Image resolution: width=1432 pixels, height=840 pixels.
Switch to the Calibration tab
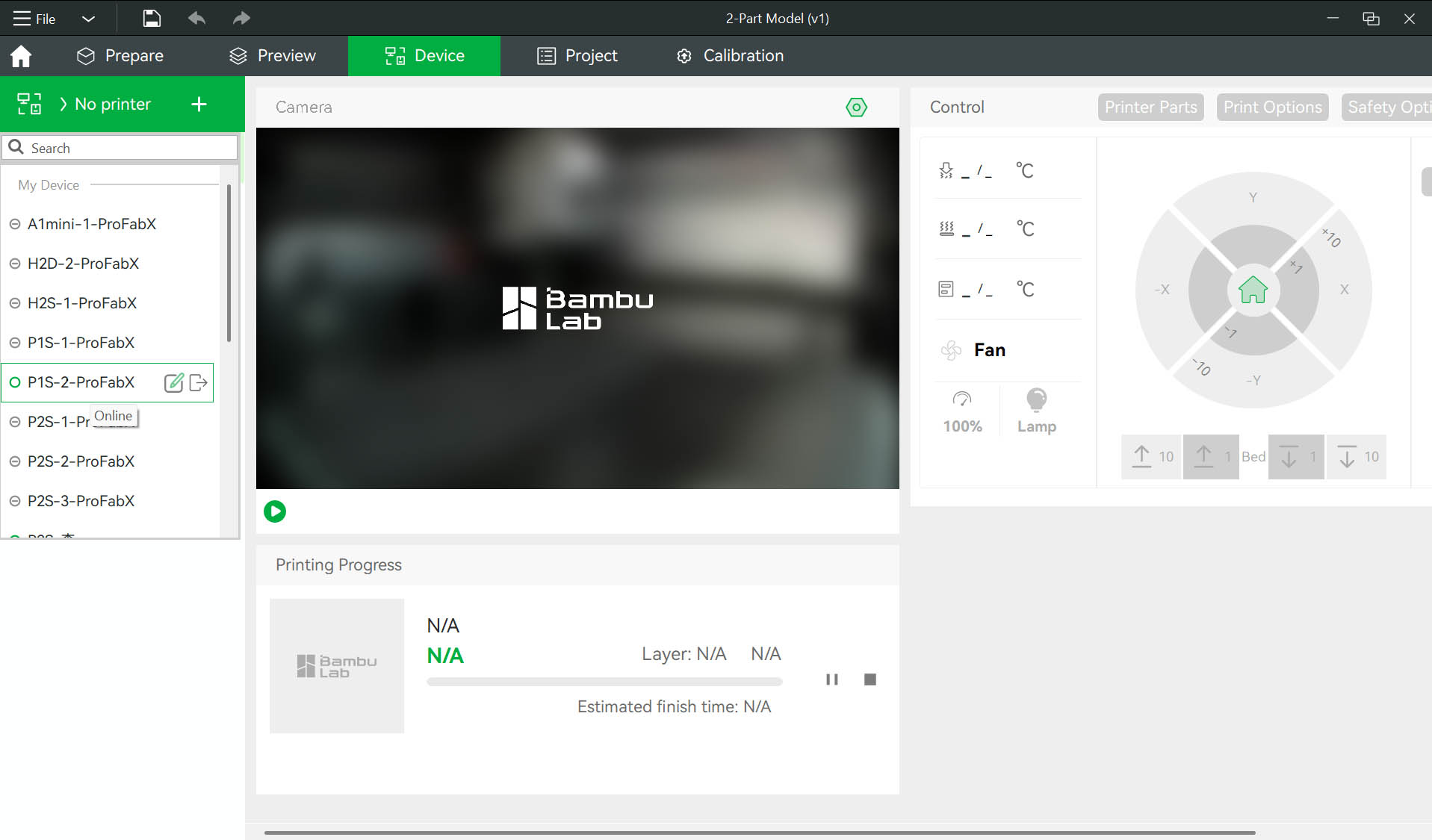tap(730, 56)
